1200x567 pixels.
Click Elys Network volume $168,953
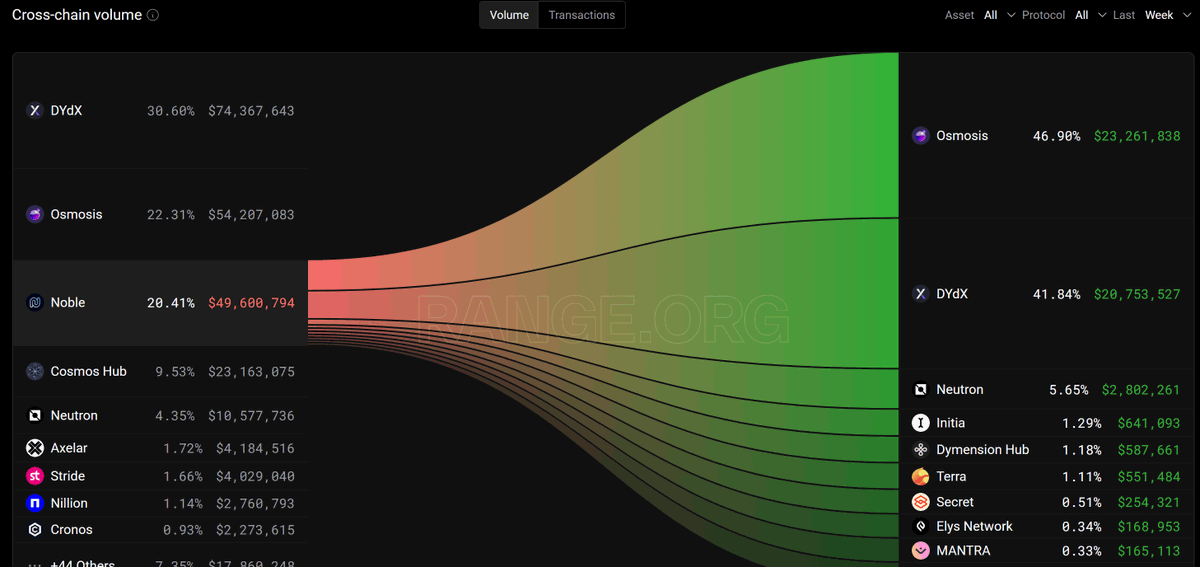1149,527
